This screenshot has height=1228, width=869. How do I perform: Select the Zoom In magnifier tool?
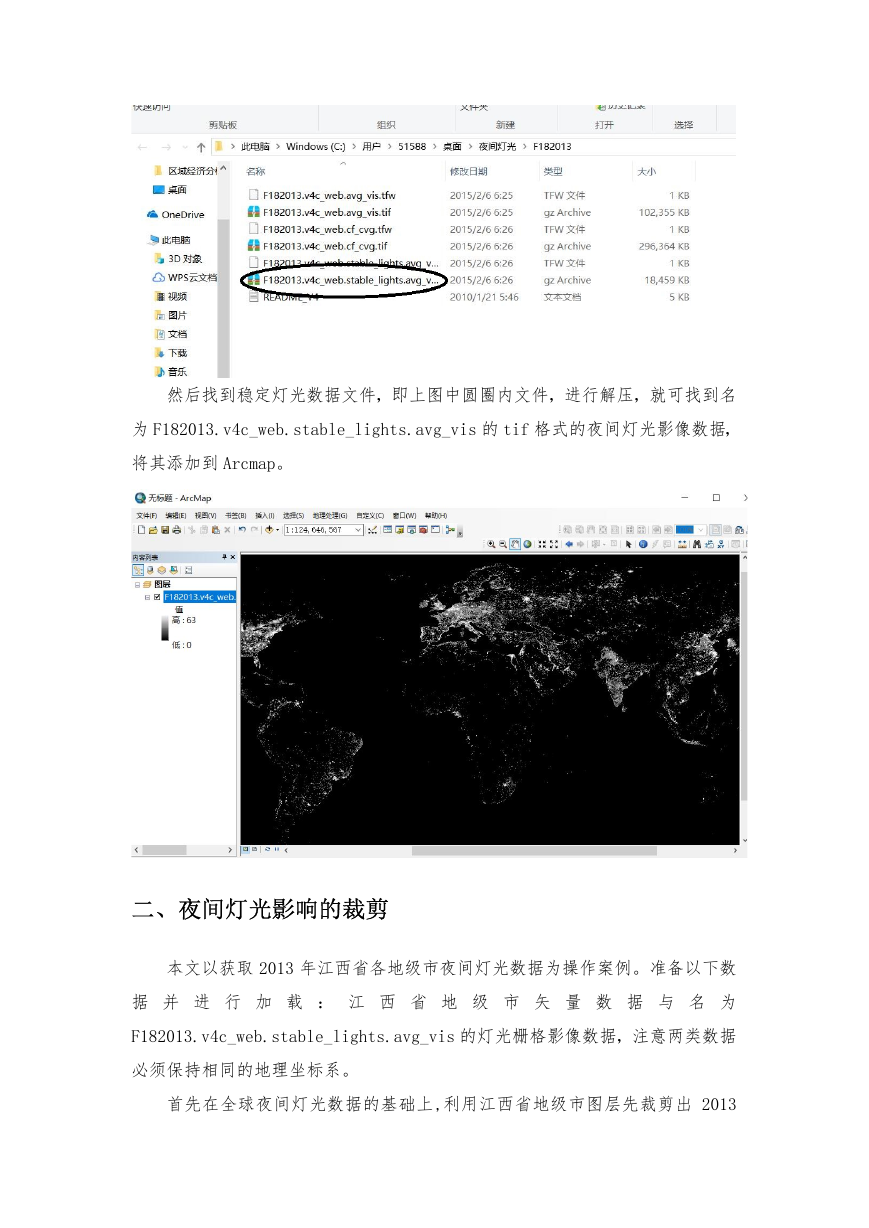(491, 544)
